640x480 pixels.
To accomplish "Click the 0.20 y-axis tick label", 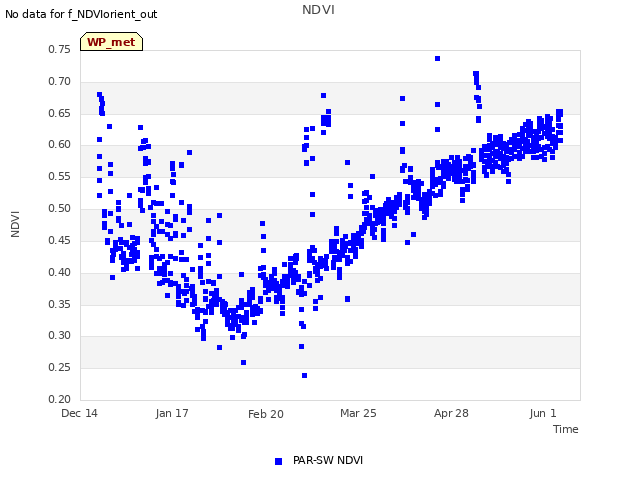I will click(x=59, y=399).
